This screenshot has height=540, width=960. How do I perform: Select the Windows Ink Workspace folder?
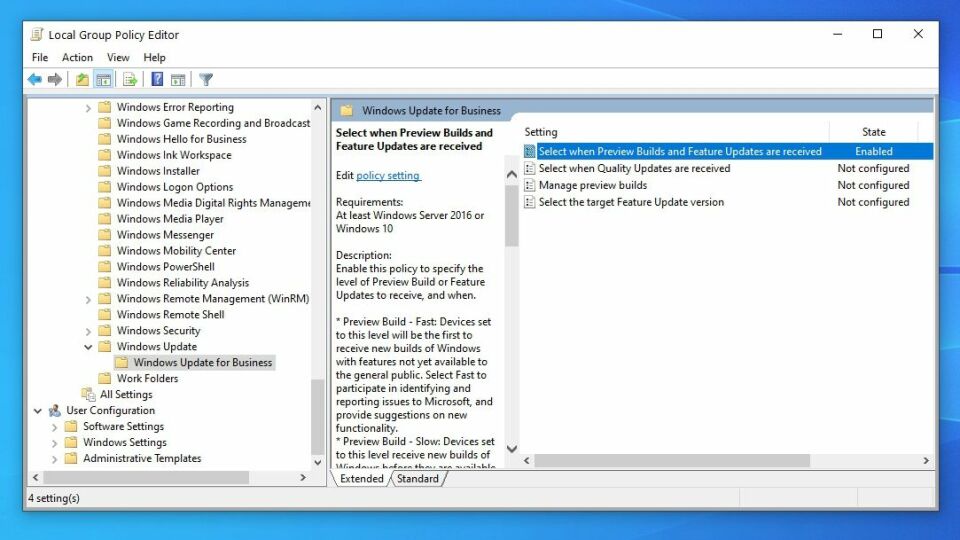(x=174, y=155)
